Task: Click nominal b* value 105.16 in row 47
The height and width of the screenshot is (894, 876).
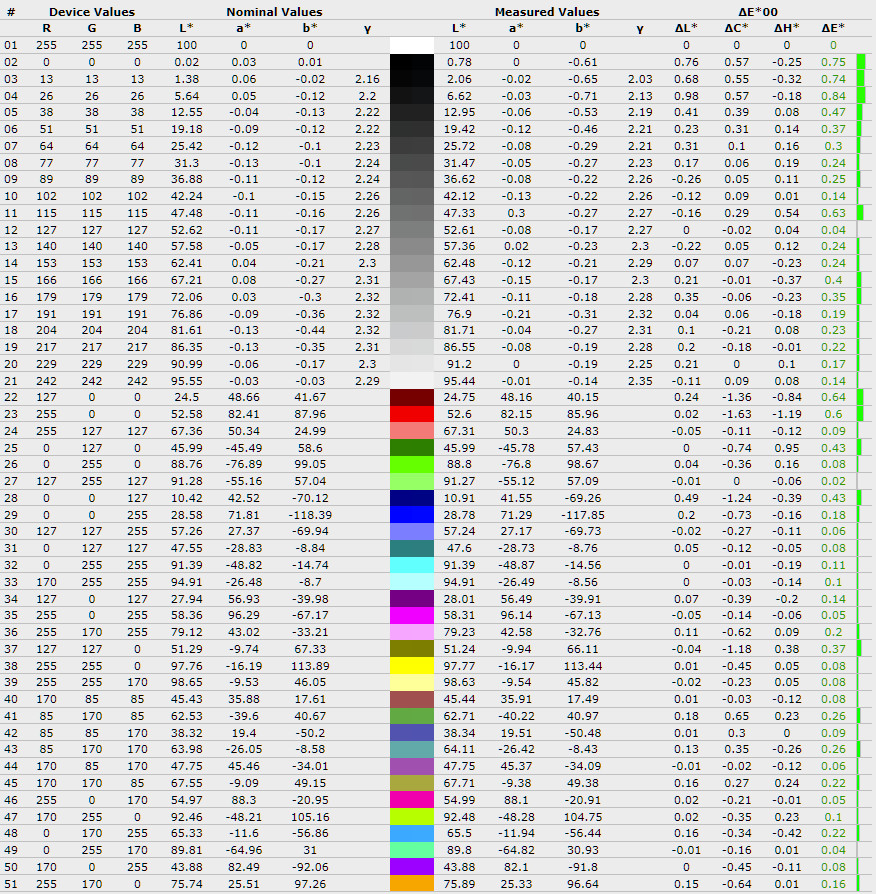Action: click(x=310, y=817)
